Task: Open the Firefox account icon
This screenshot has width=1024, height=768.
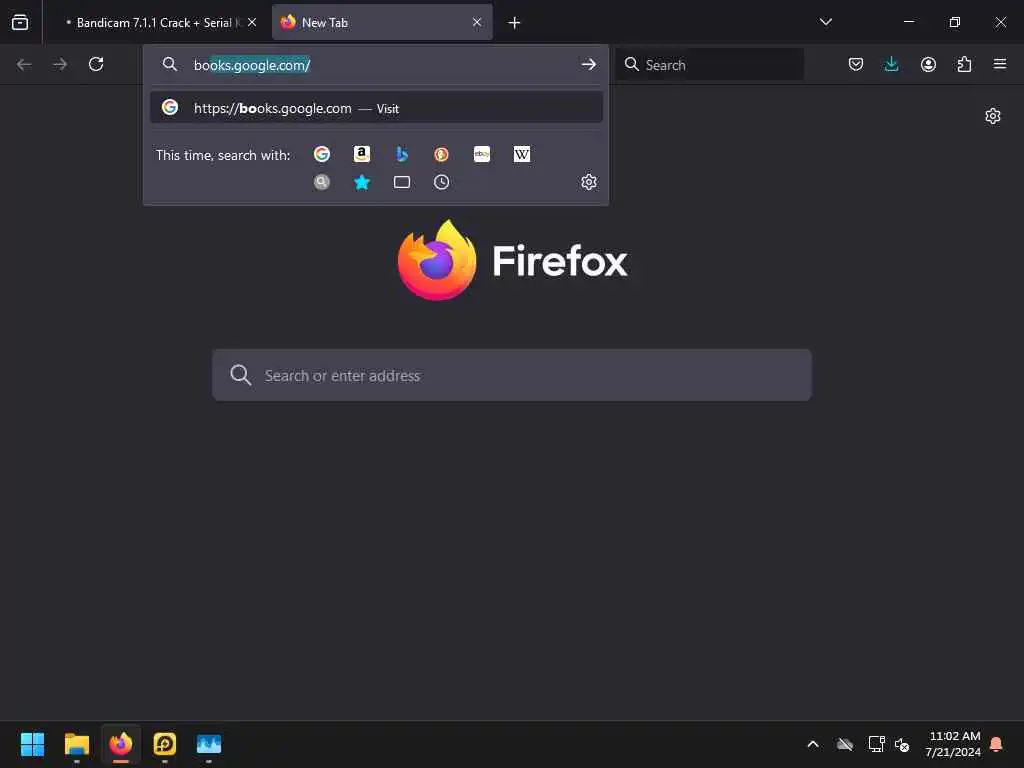Action: (928, 64)
